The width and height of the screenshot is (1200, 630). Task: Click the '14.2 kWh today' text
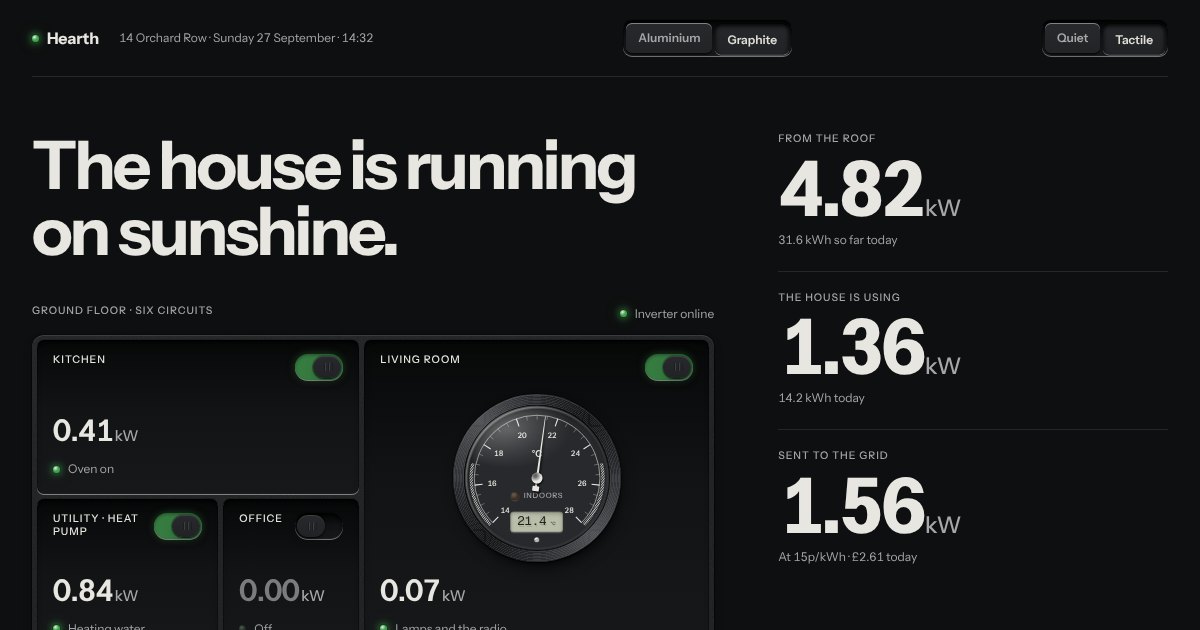821,398
